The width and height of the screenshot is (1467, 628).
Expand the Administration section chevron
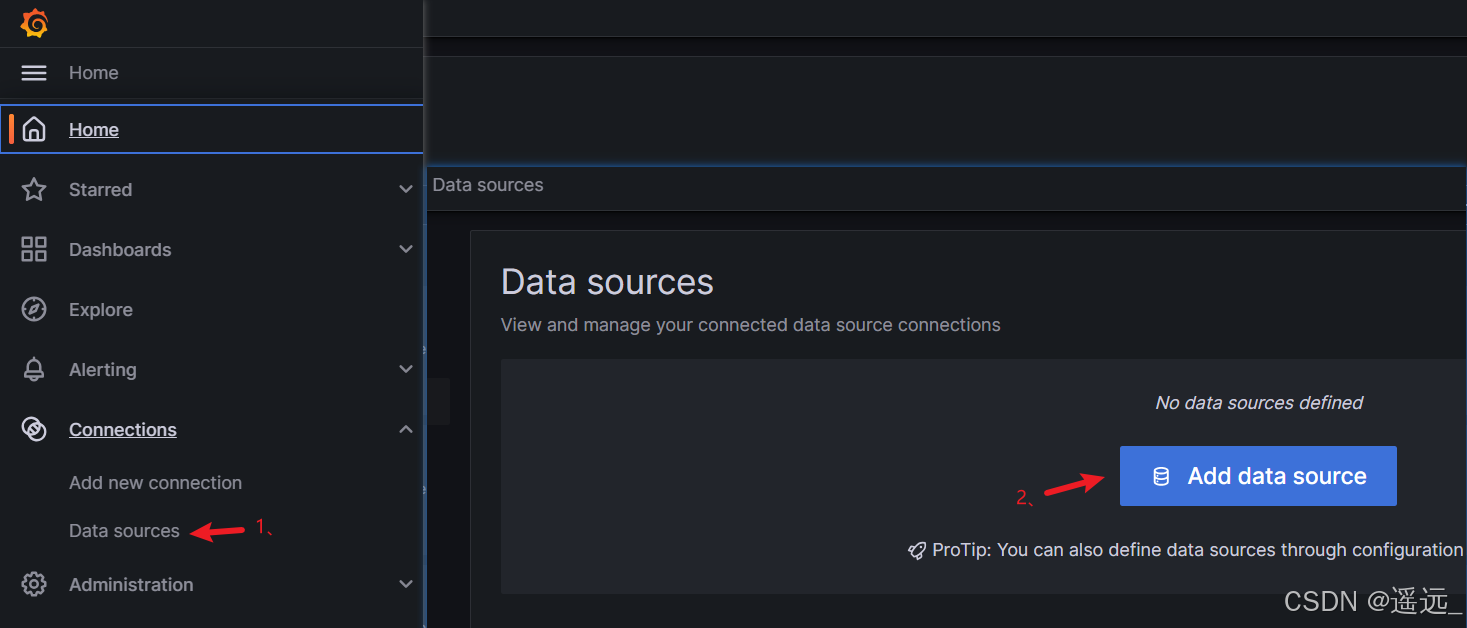tap(405, 584)
